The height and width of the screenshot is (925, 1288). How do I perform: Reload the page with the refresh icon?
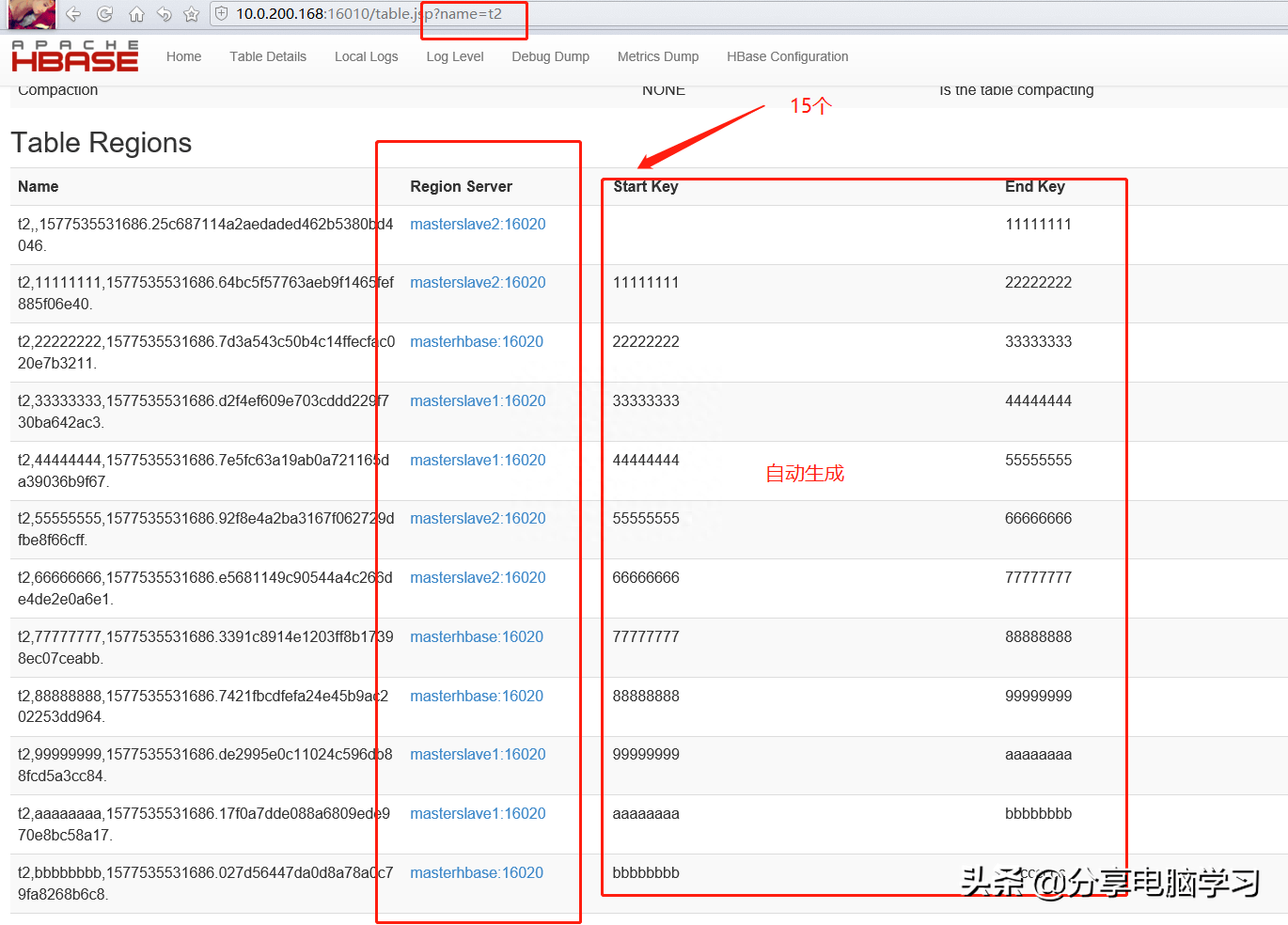[105, 14]
